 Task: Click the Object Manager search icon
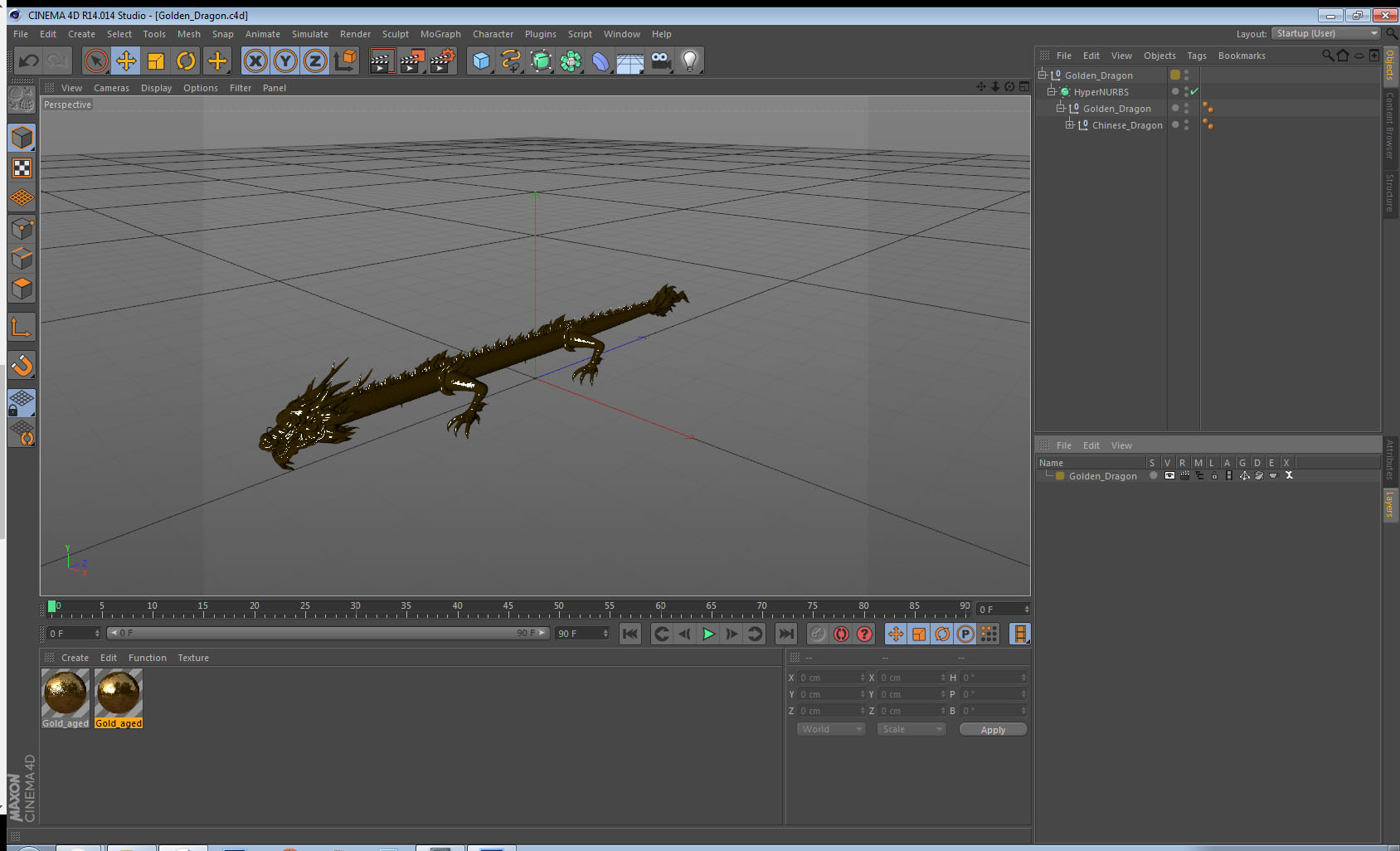[x=1327, y=56]
